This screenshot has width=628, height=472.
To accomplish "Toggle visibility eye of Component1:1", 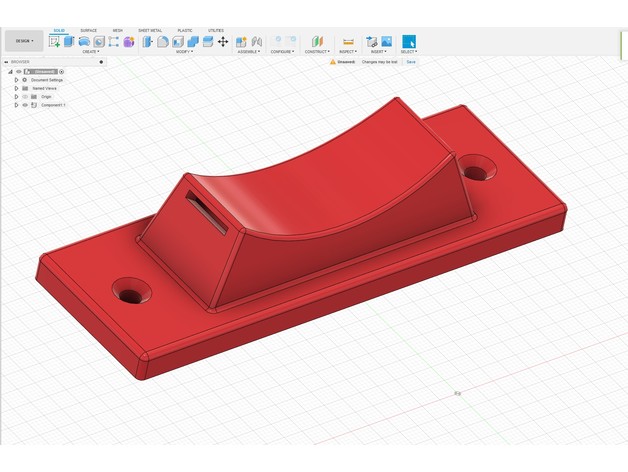I will [25, 104].
